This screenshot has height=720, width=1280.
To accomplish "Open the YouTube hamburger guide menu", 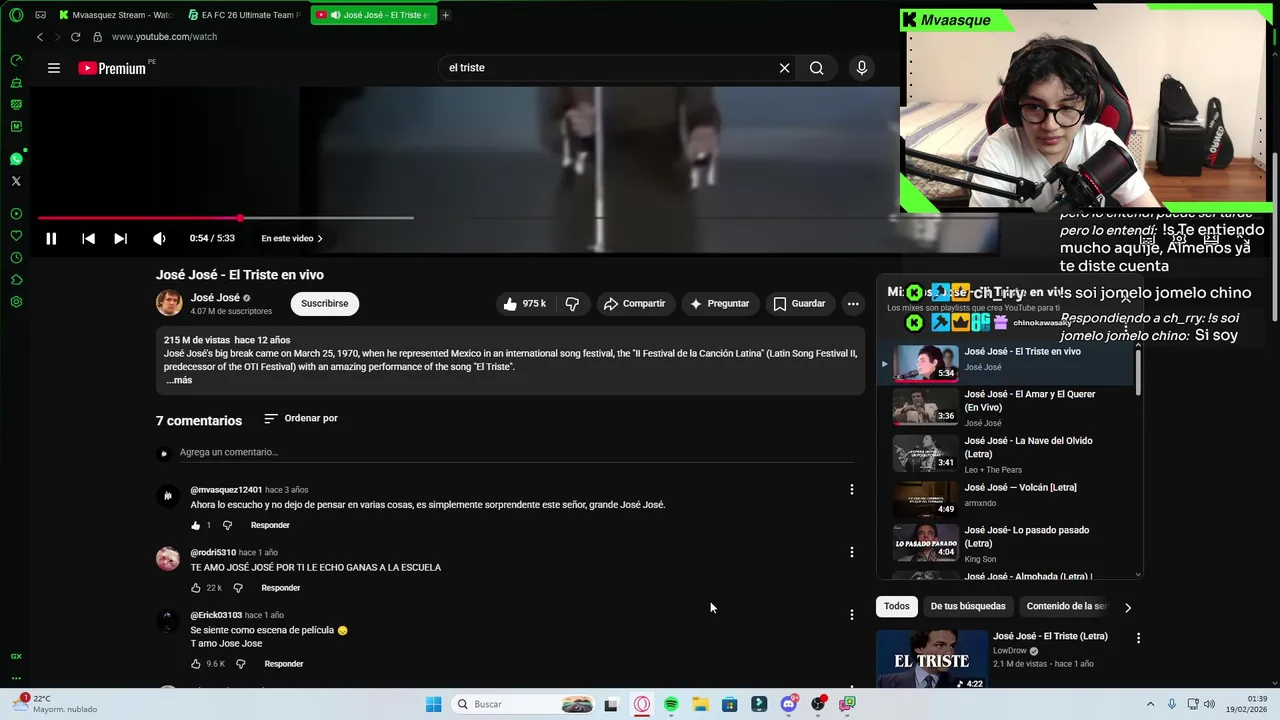I will coord(54,68).
